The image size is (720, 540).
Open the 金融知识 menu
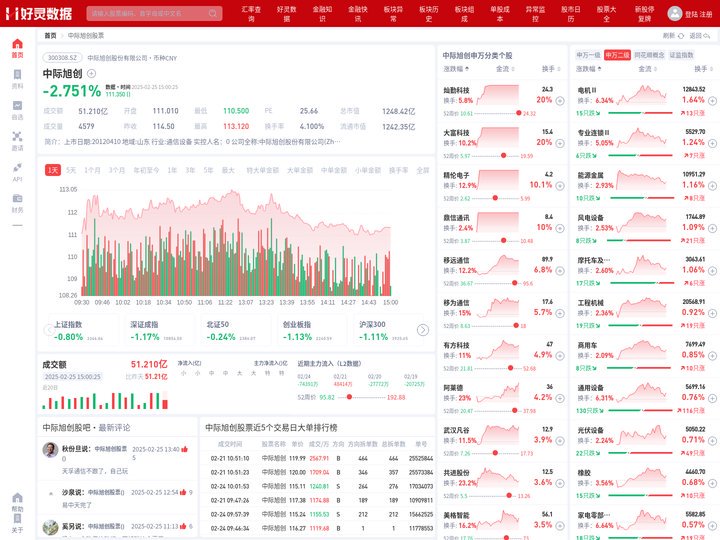click(322, 14)
